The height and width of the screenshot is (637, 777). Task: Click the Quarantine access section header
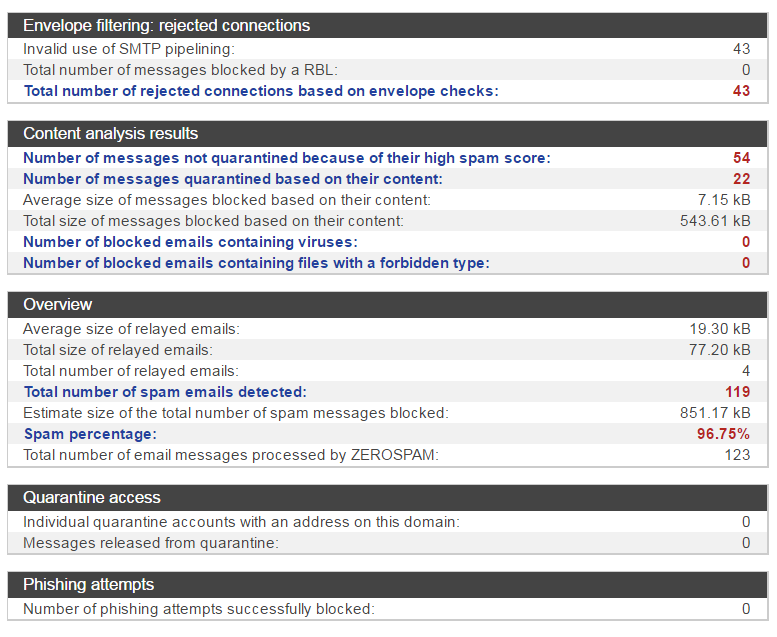(x=388, y=498)
